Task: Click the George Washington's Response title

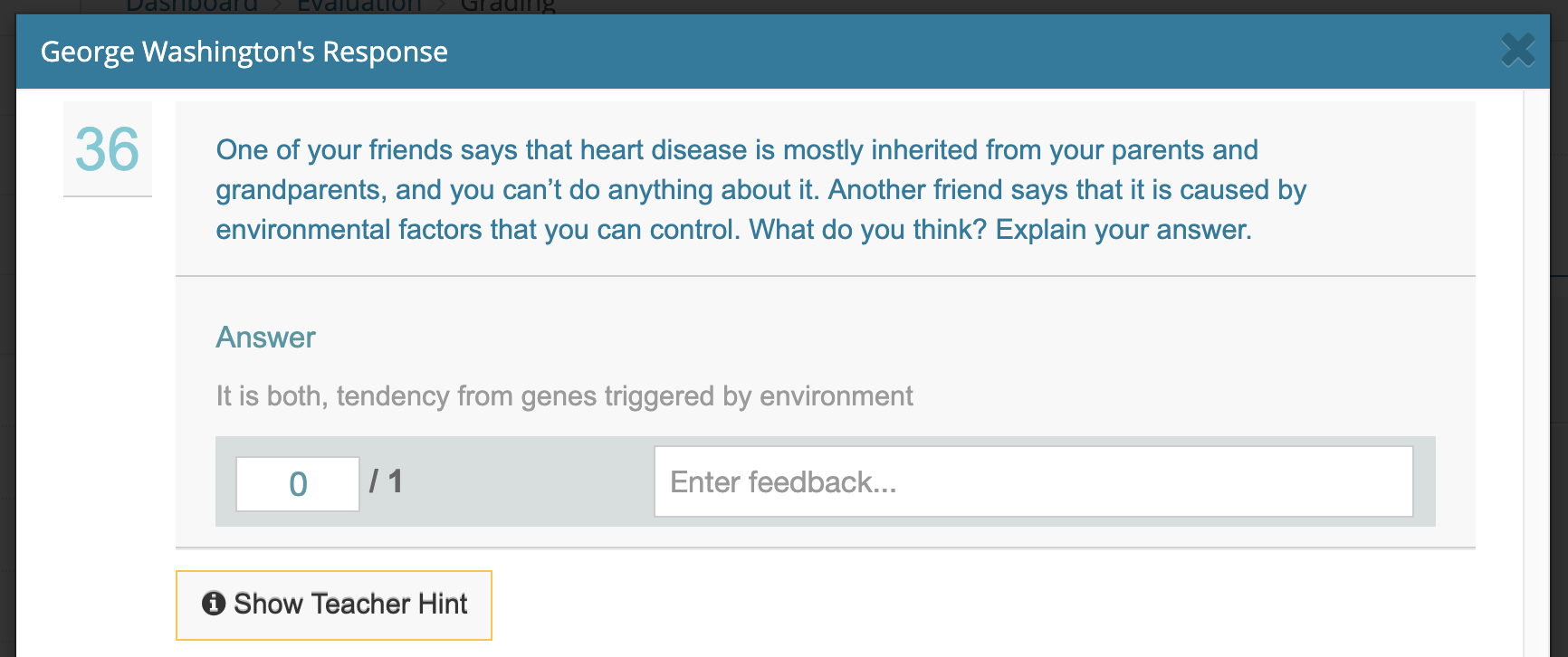Action: coord(244,52)
